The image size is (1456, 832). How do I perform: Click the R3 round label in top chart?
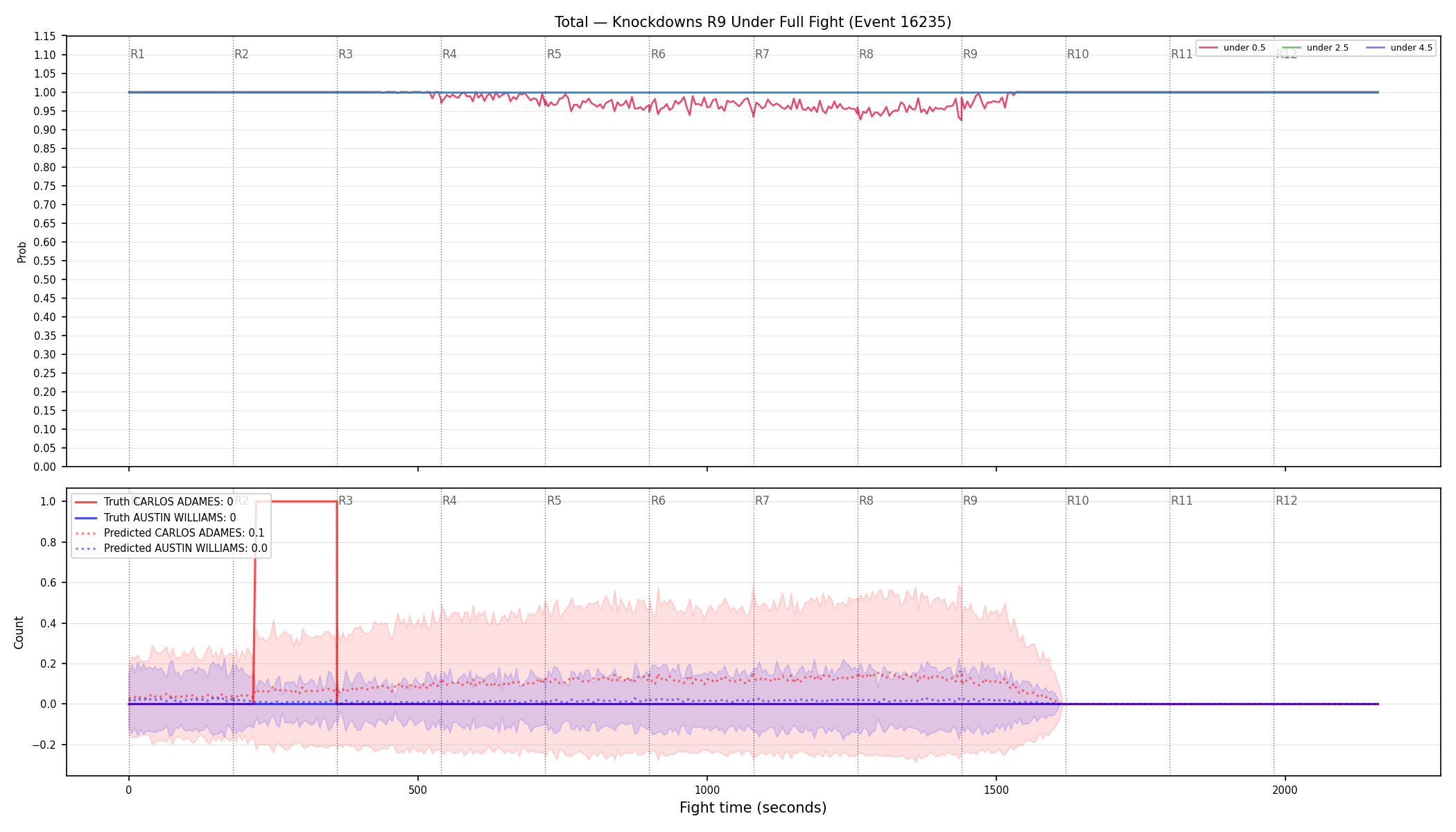pyautogui.click(x=345, y=54)
